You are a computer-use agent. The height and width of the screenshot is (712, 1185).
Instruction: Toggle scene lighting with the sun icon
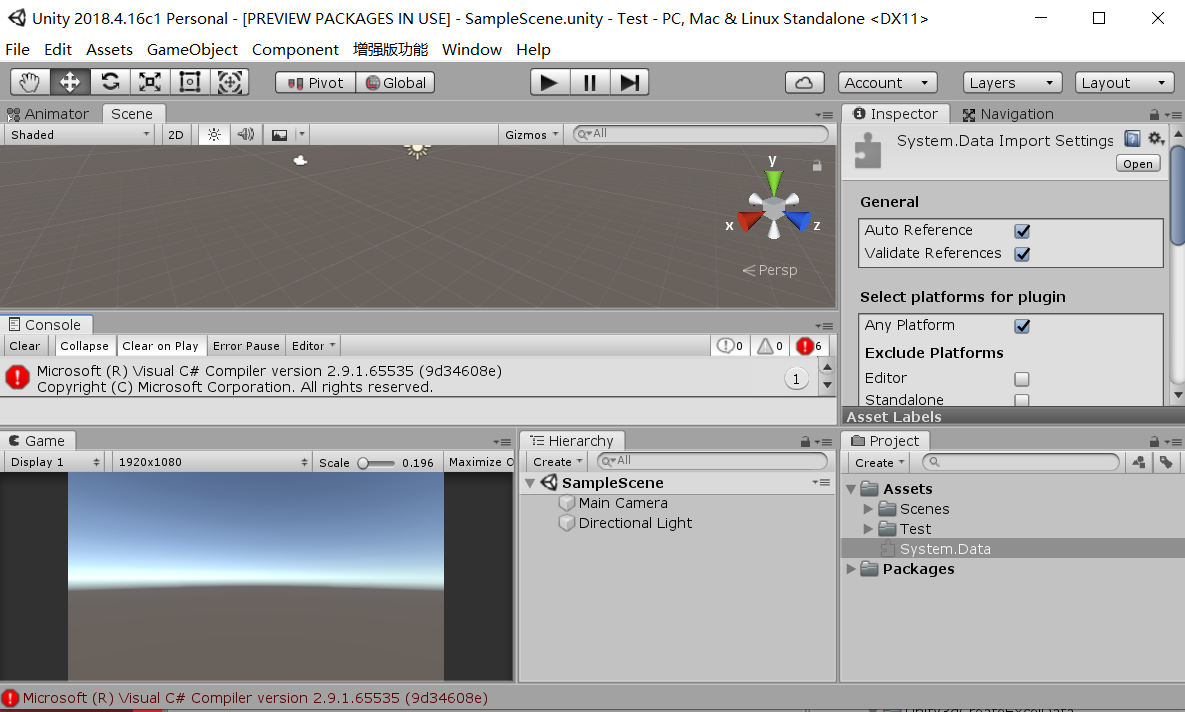(x=214, y=133)
